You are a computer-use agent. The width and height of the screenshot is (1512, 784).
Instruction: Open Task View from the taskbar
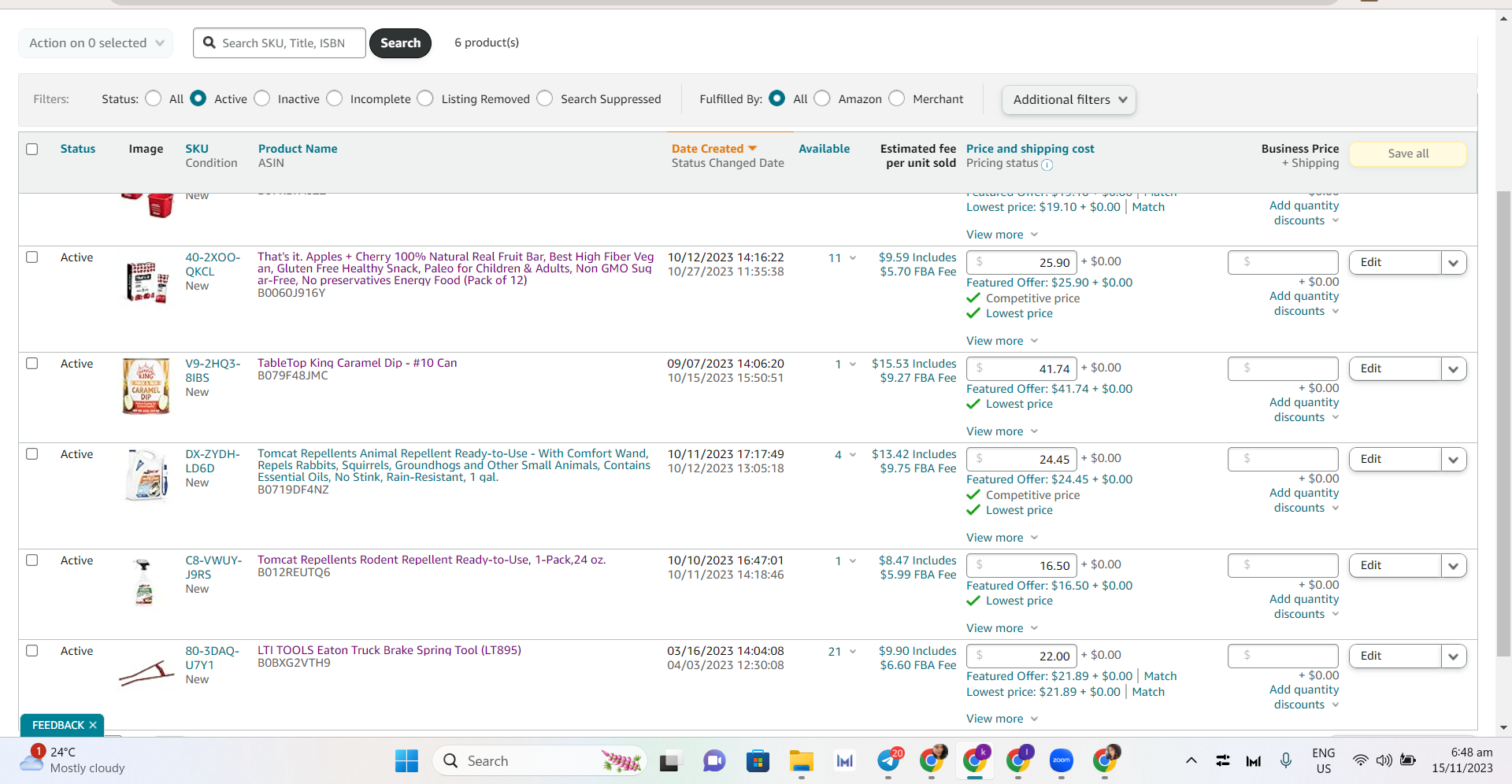point(669,760)
